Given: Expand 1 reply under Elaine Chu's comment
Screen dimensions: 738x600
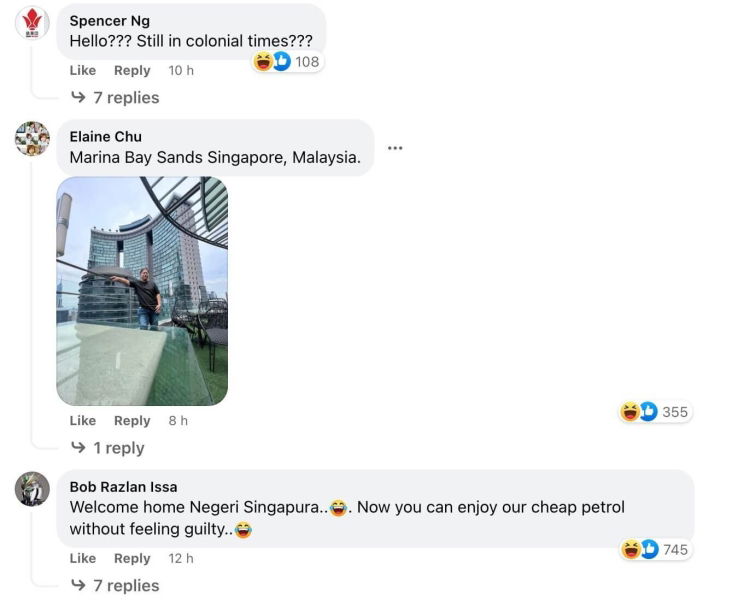Looking at the screenshot, I should [x=108, y=448].
